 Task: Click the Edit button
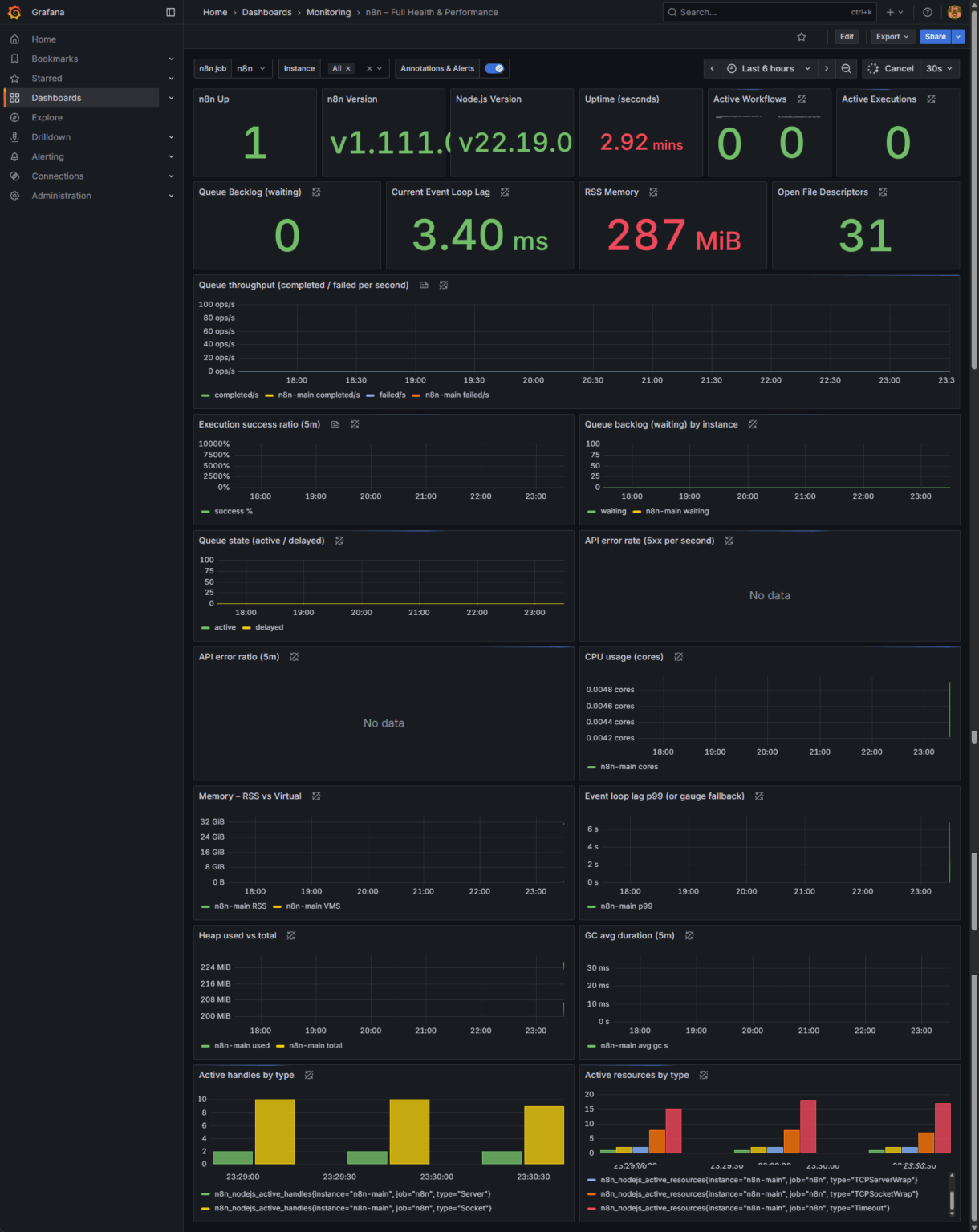pyautogui.click(x=847, y=36)
